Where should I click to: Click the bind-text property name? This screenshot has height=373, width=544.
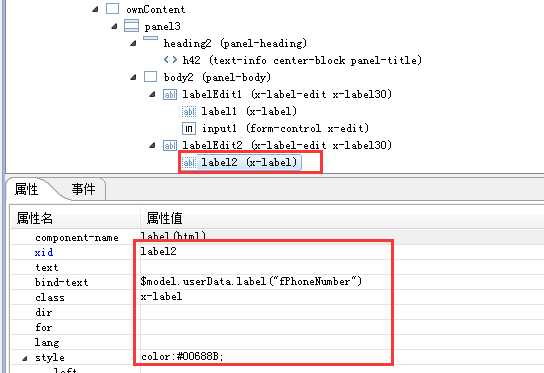coord(61,282)
